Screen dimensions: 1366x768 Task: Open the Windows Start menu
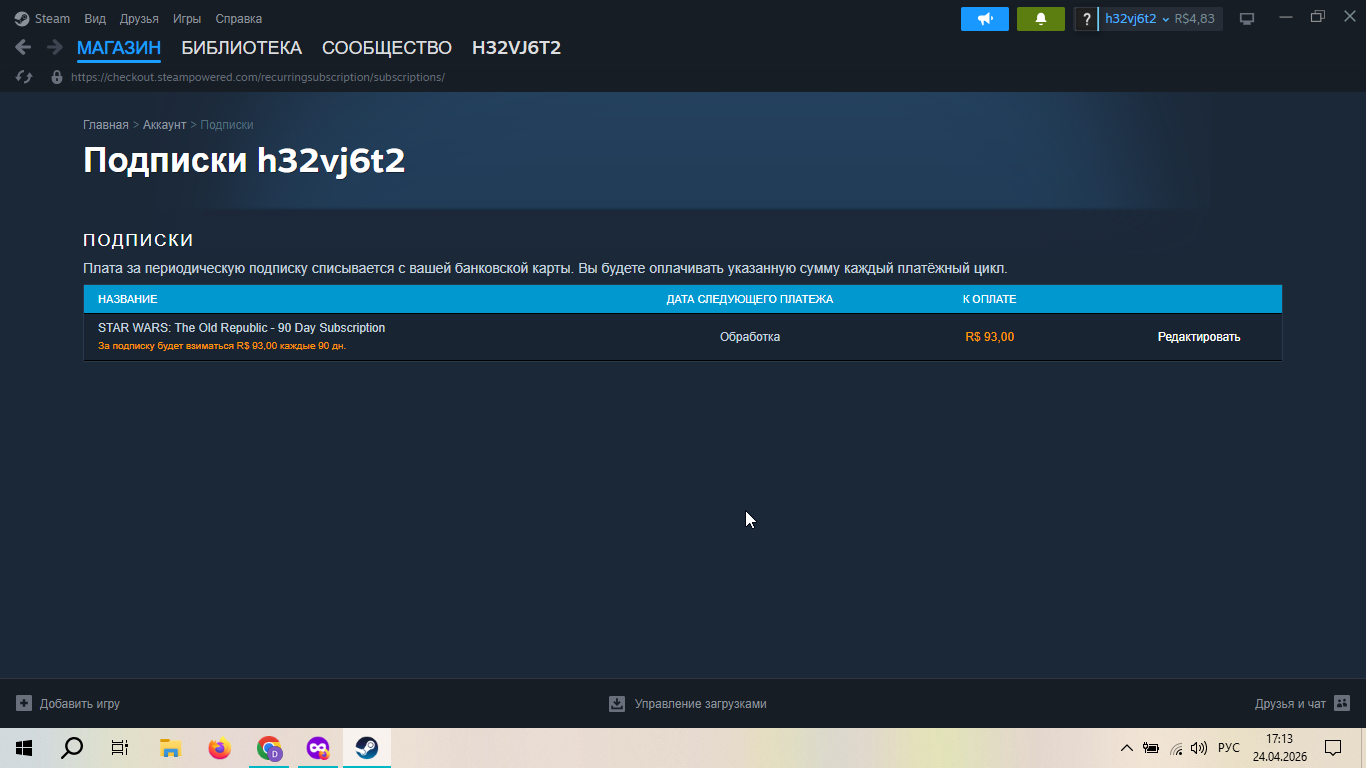pyautogui.click(x=24, y=748)
